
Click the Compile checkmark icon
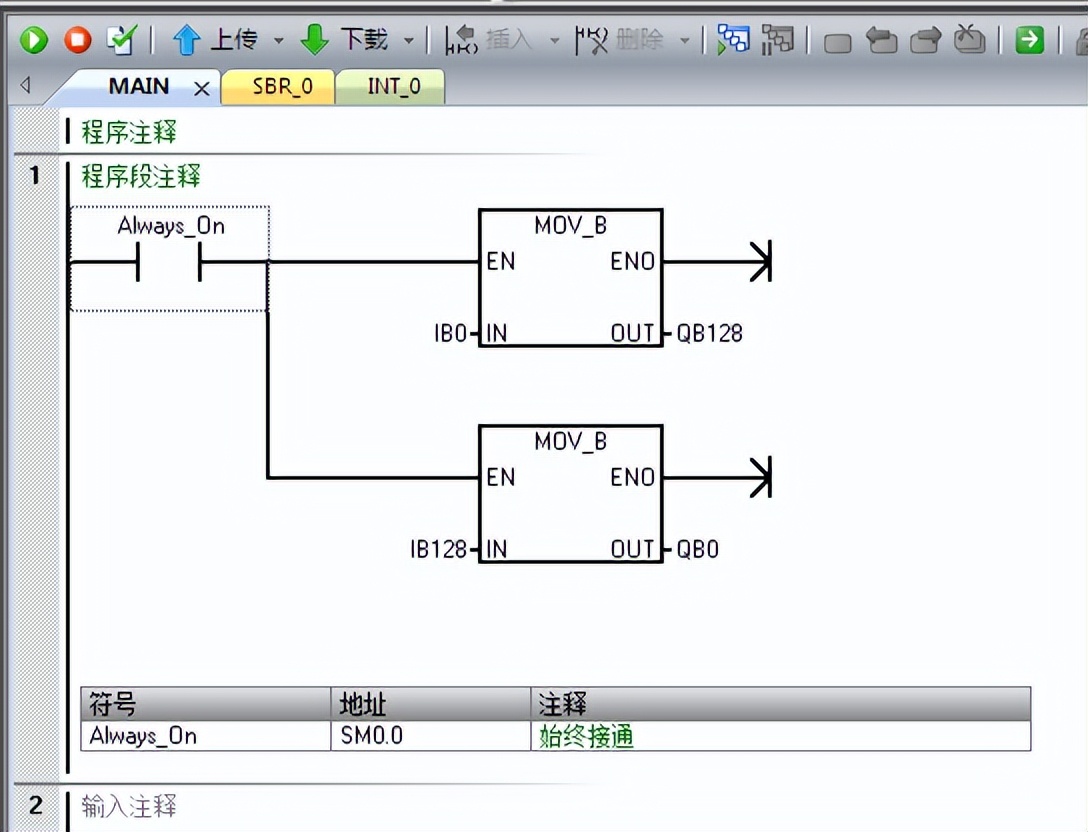(x=121, y=40)
